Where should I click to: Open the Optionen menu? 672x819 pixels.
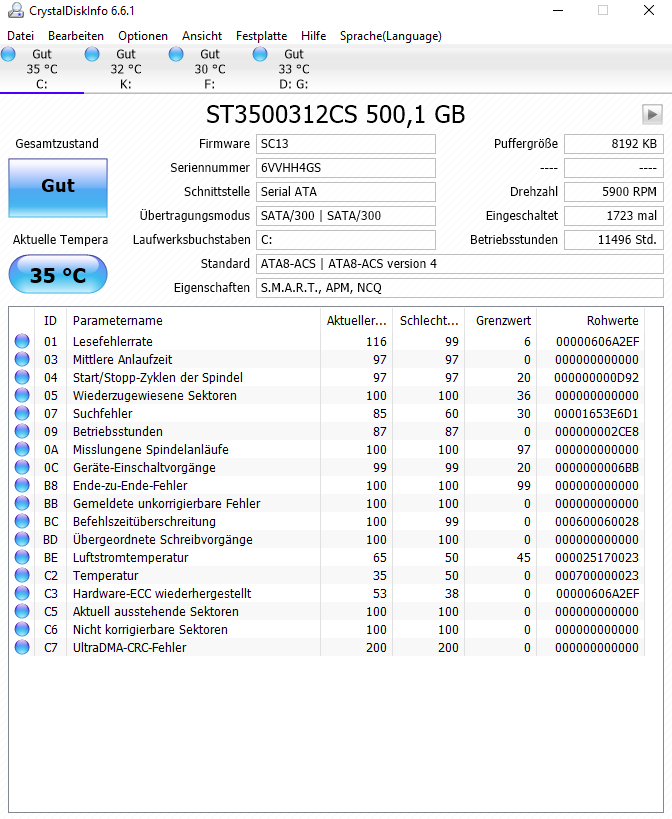pos(143,36)
